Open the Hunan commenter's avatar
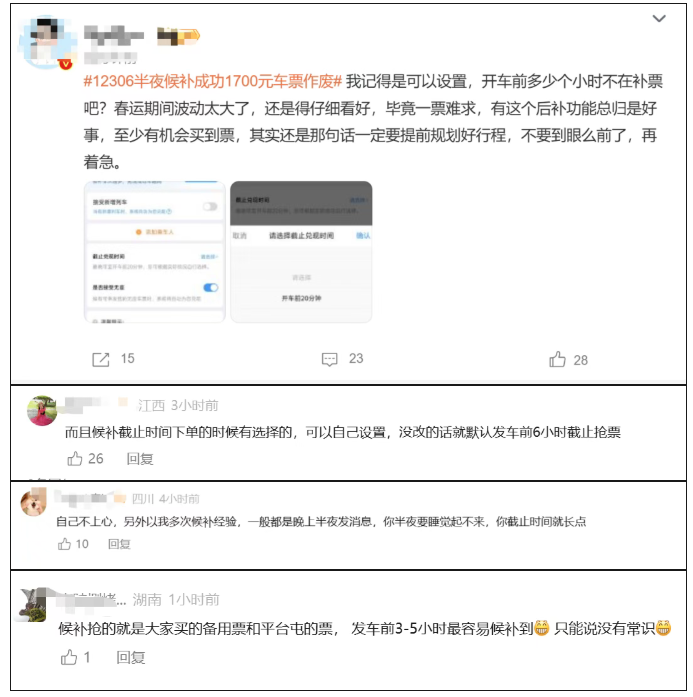This screenshot has width=693, height=697. tap(32, 605)
